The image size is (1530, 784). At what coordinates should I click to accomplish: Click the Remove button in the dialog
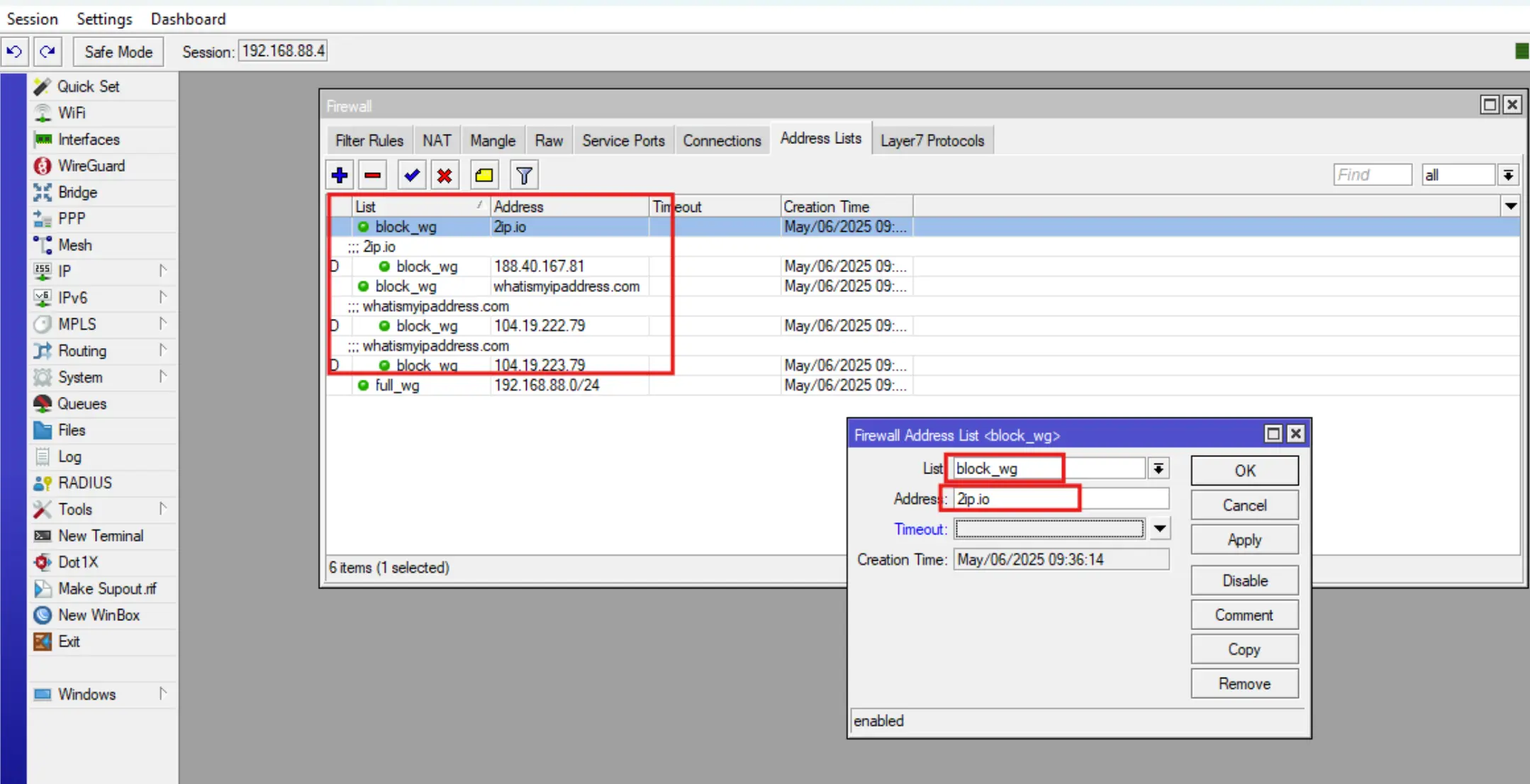click(x=1244, y=684)
